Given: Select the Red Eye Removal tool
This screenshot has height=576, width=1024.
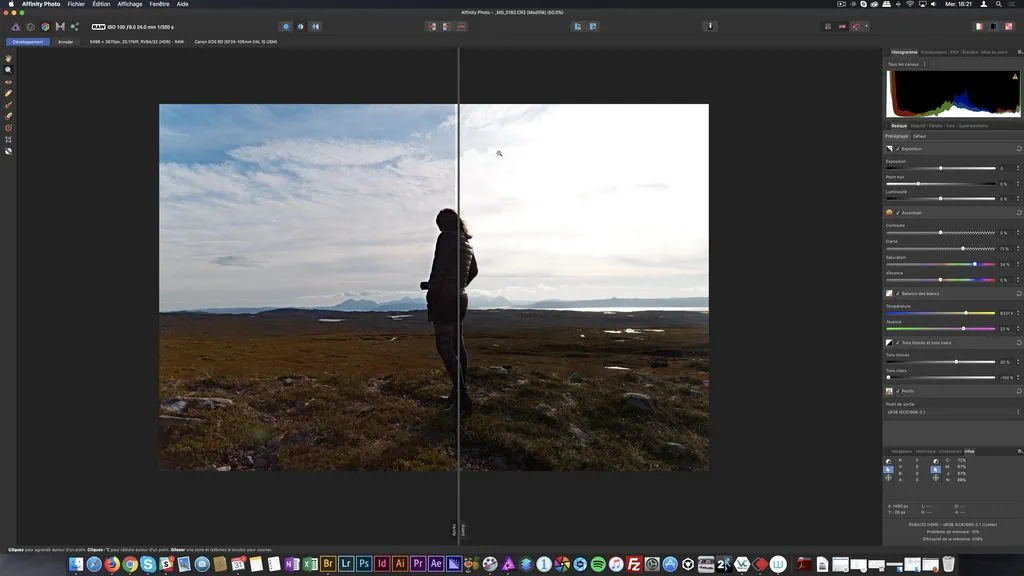Looking at the screenshot, I should [9, 81].
